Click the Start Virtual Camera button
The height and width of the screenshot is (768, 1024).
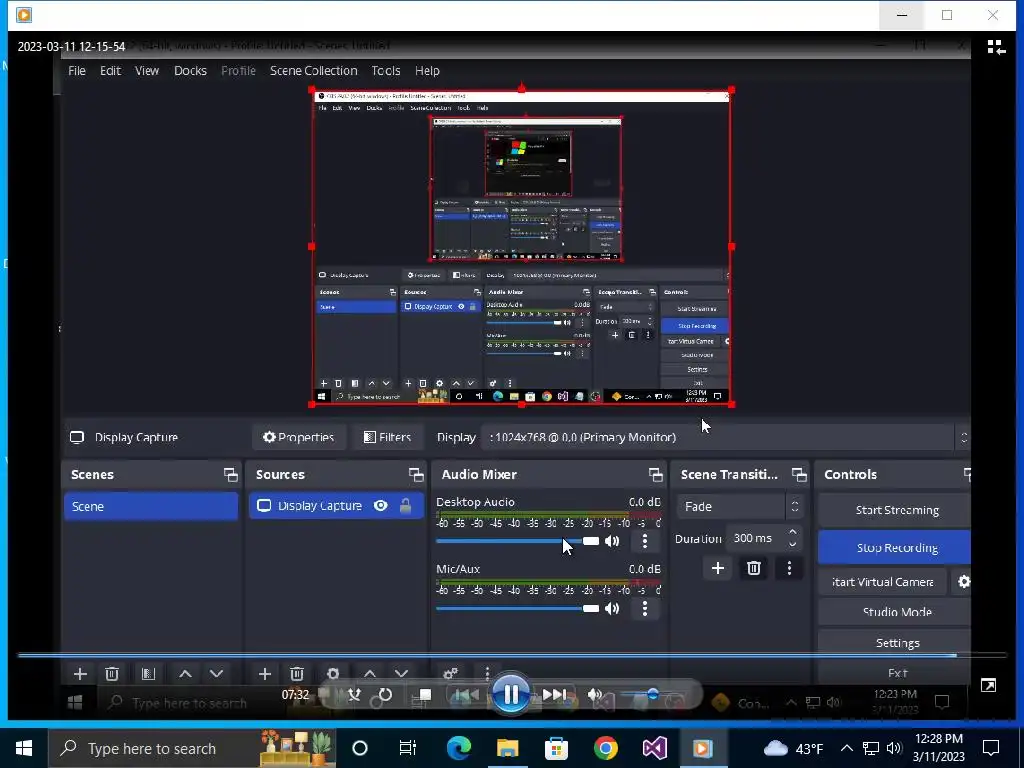(x=882, y=581)
